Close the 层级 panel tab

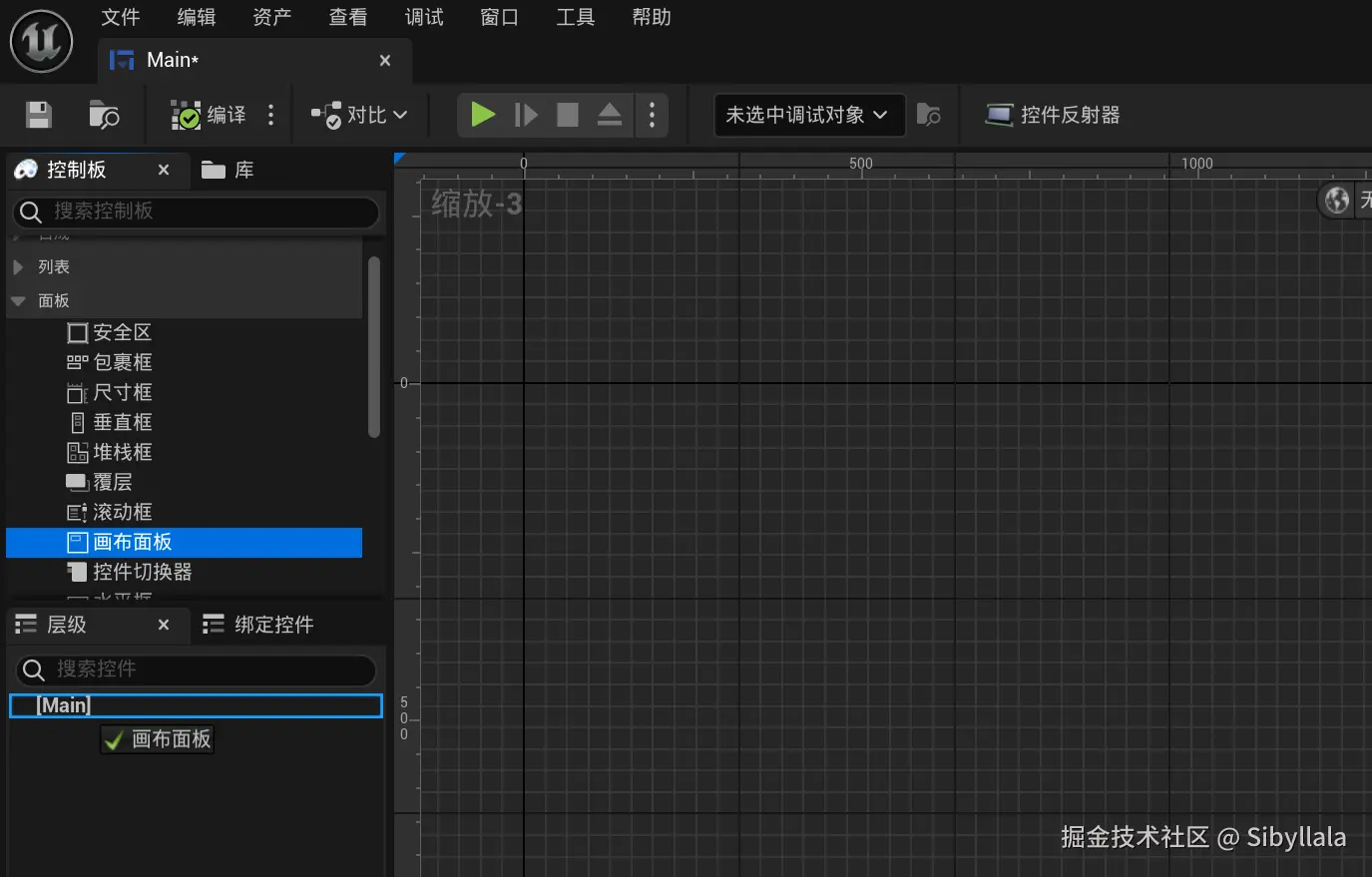tap(164, 625)
